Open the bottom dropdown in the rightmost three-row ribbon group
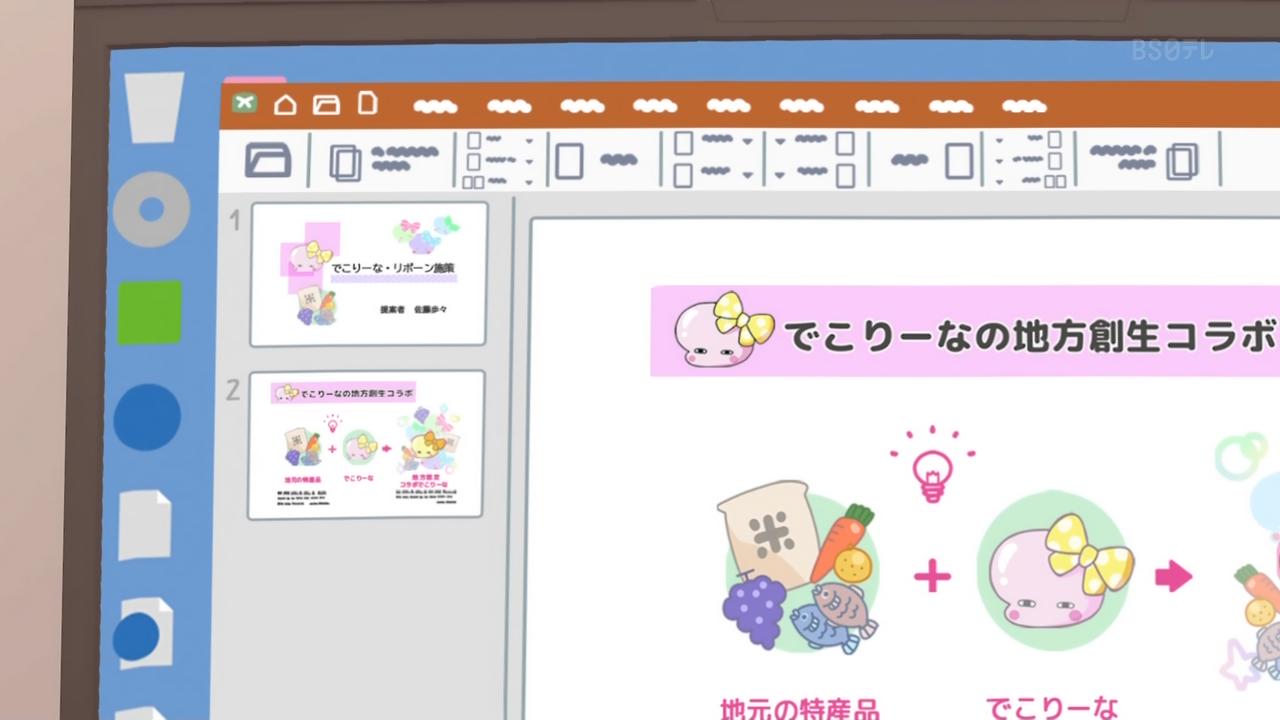 [x=999, y=182]
